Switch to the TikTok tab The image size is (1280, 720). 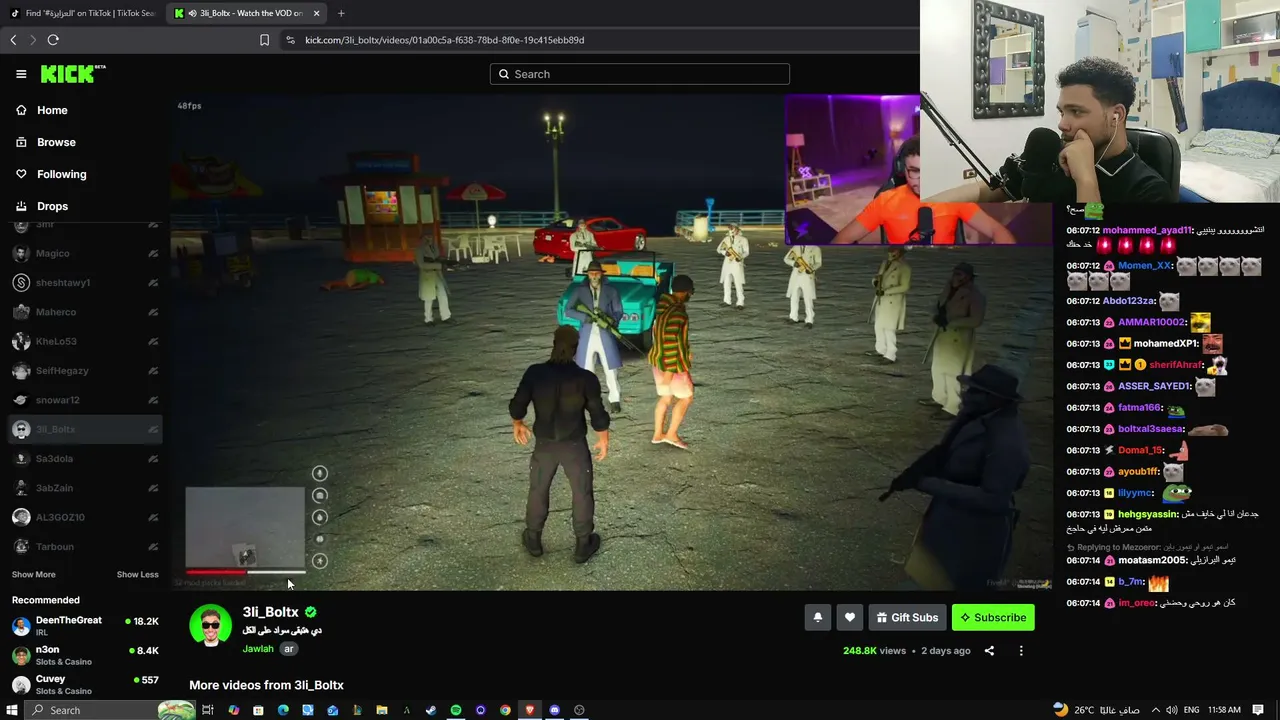(x=82, y=13)
